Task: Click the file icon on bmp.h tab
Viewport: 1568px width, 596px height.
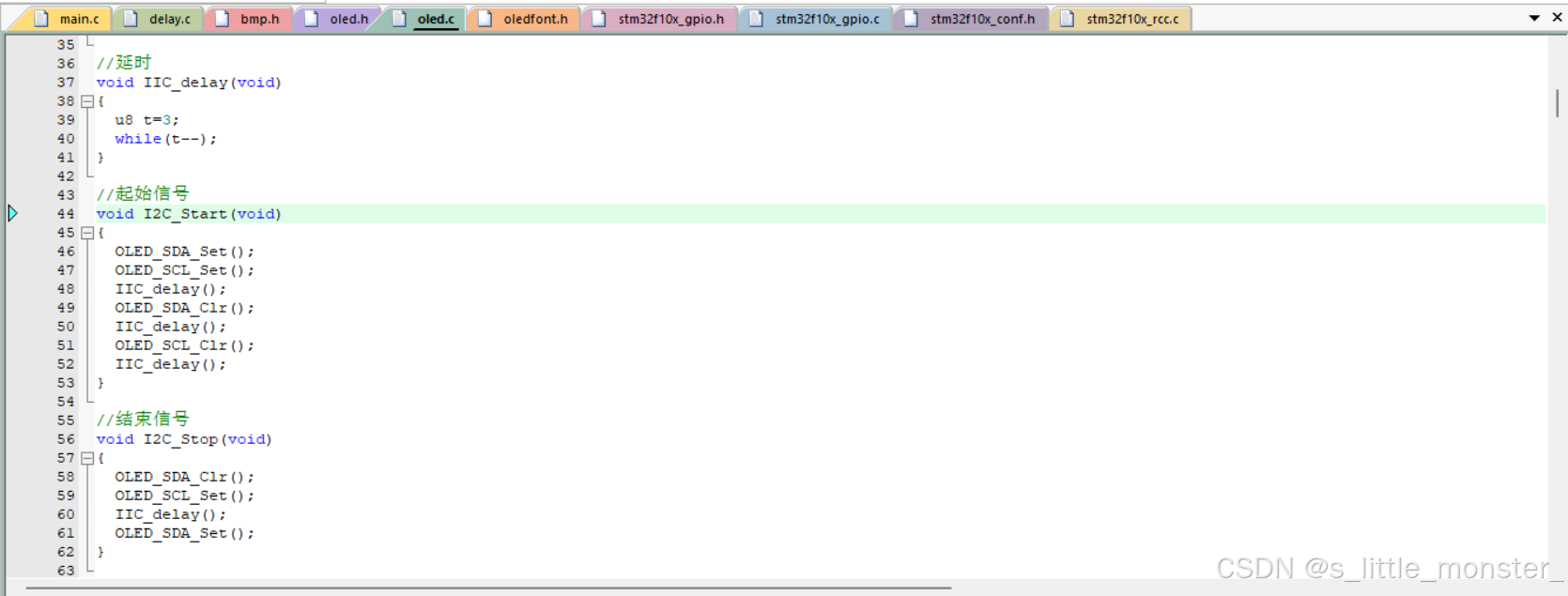Action: pyautogui.click(x=222, y=19)
